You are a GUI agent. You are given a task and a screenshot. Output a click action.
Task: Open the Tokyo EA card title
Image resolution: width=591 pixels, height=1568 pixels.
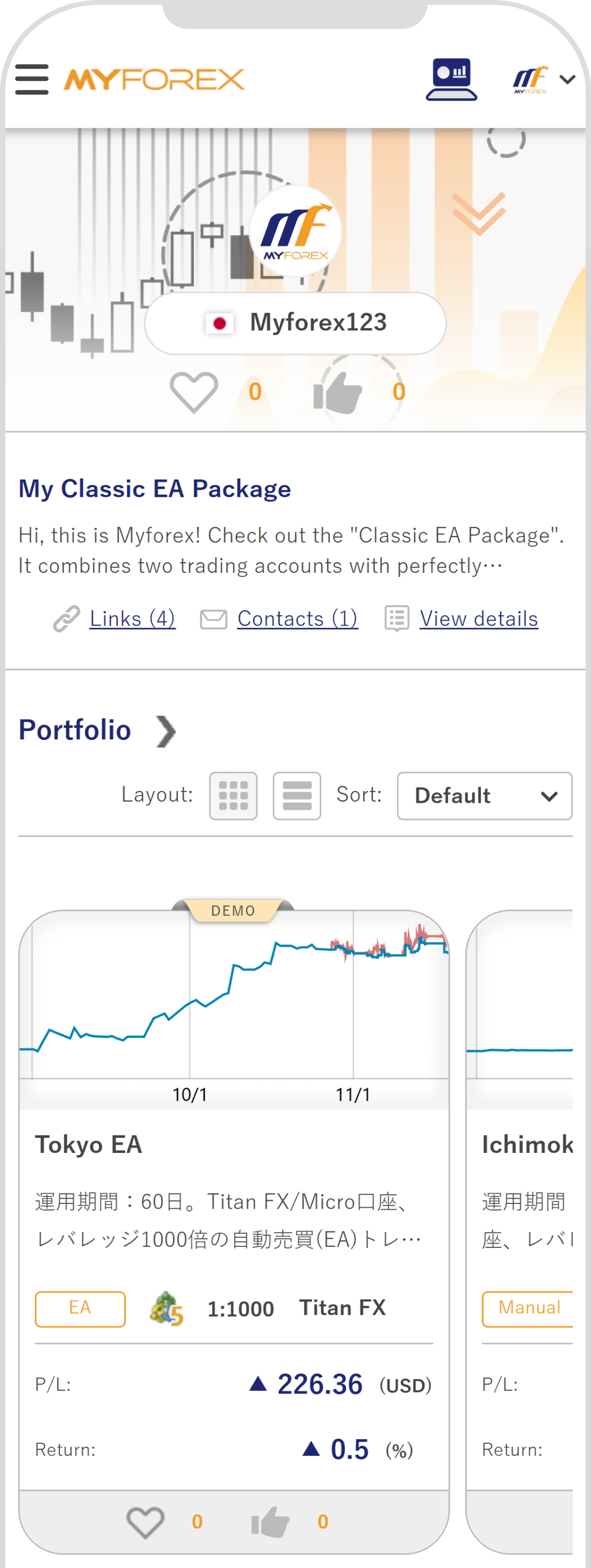click(x=88, y=1145)
